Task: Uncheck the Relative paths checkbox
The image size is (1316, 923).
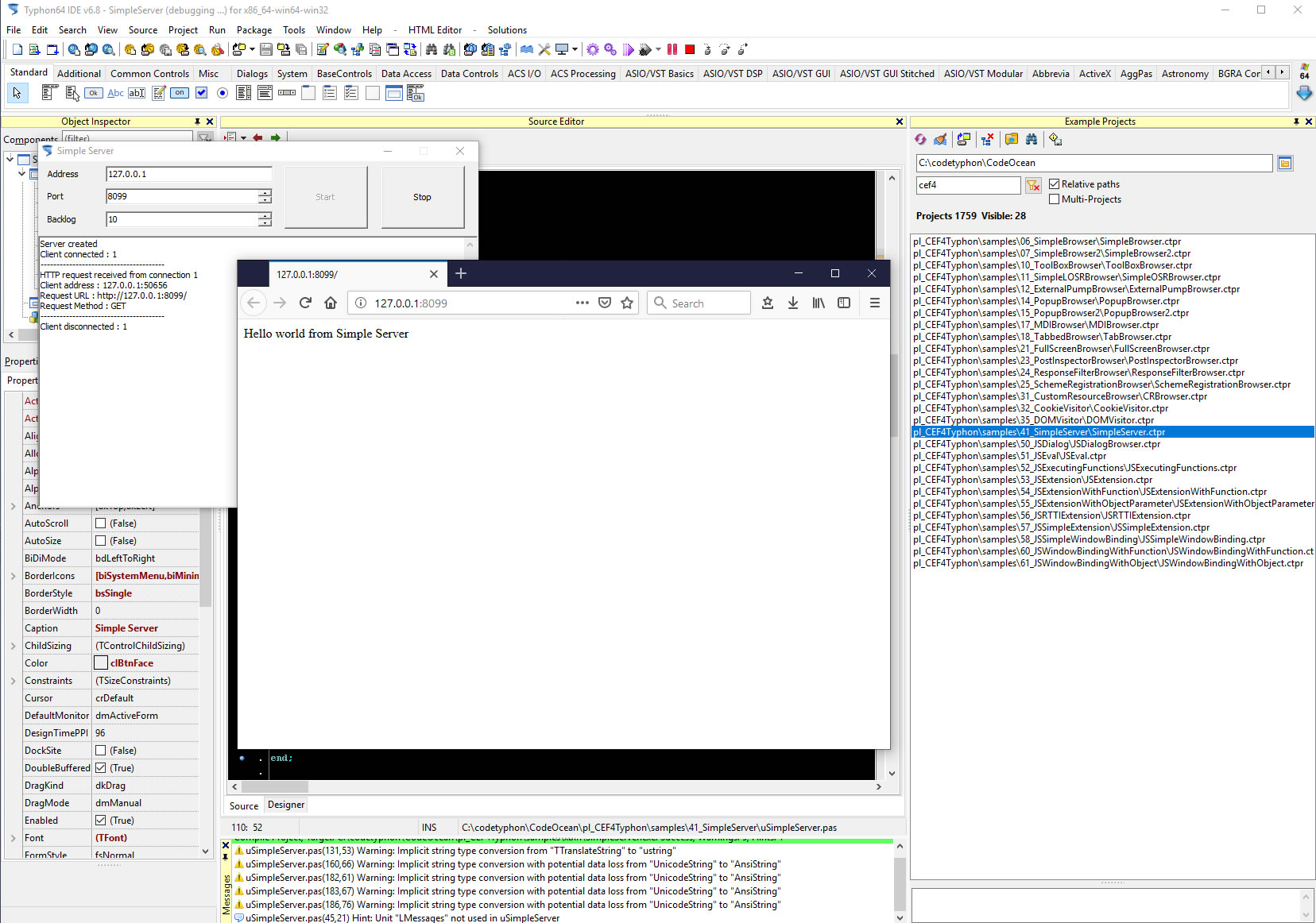Action: click(1055, 184)
